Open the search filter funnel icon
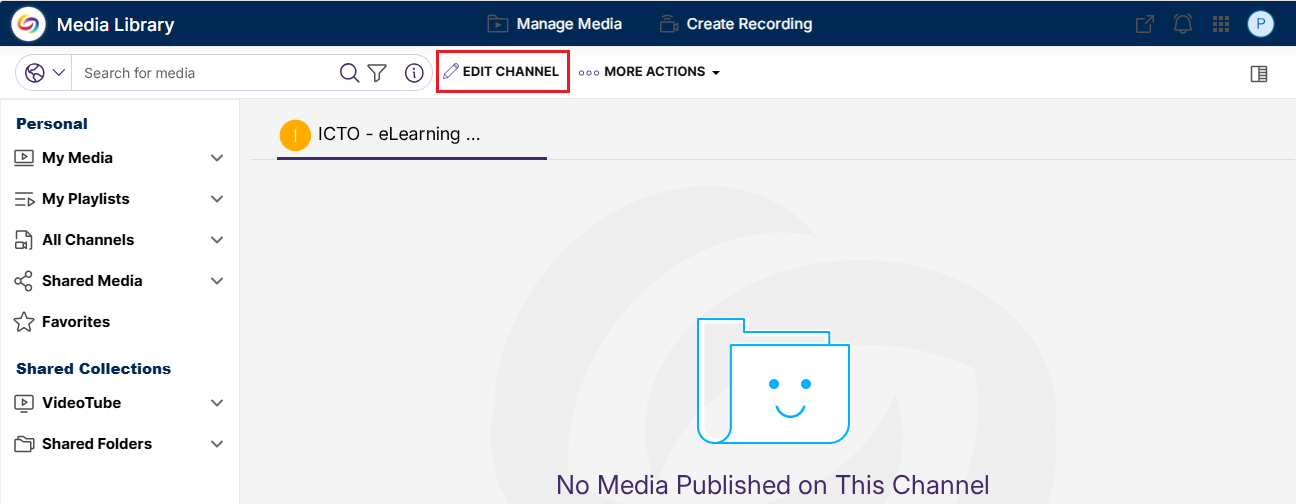1296x504 pixels. (x=377, y=72)
